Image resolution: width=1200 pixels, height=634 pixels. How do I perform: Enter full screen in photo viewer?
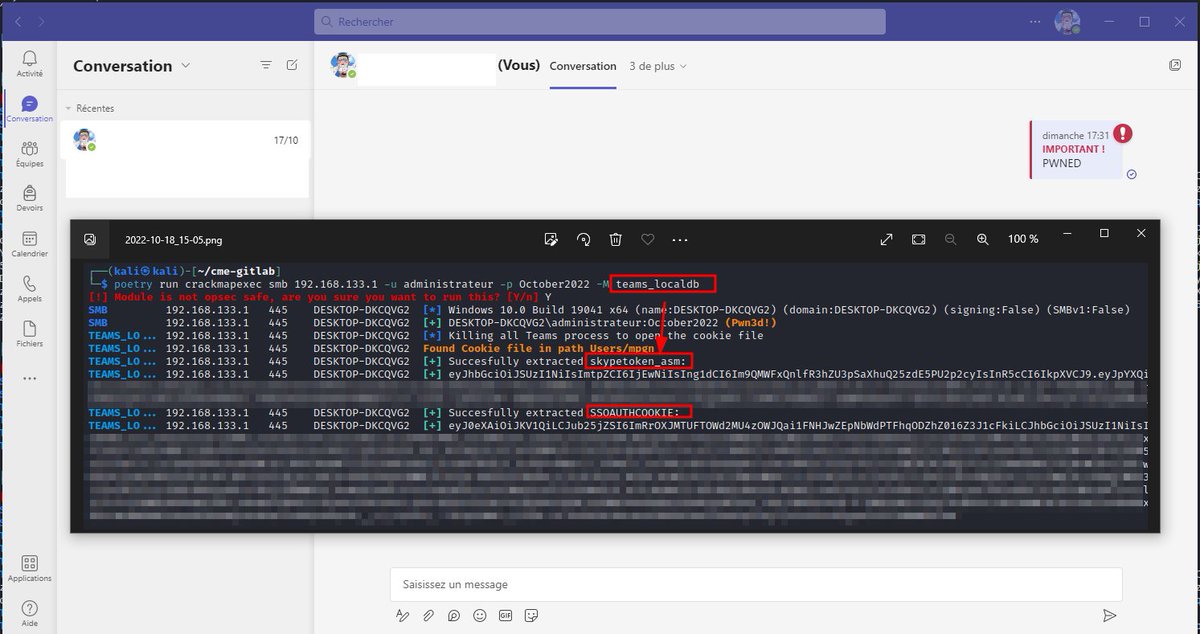tap(886, 239)
